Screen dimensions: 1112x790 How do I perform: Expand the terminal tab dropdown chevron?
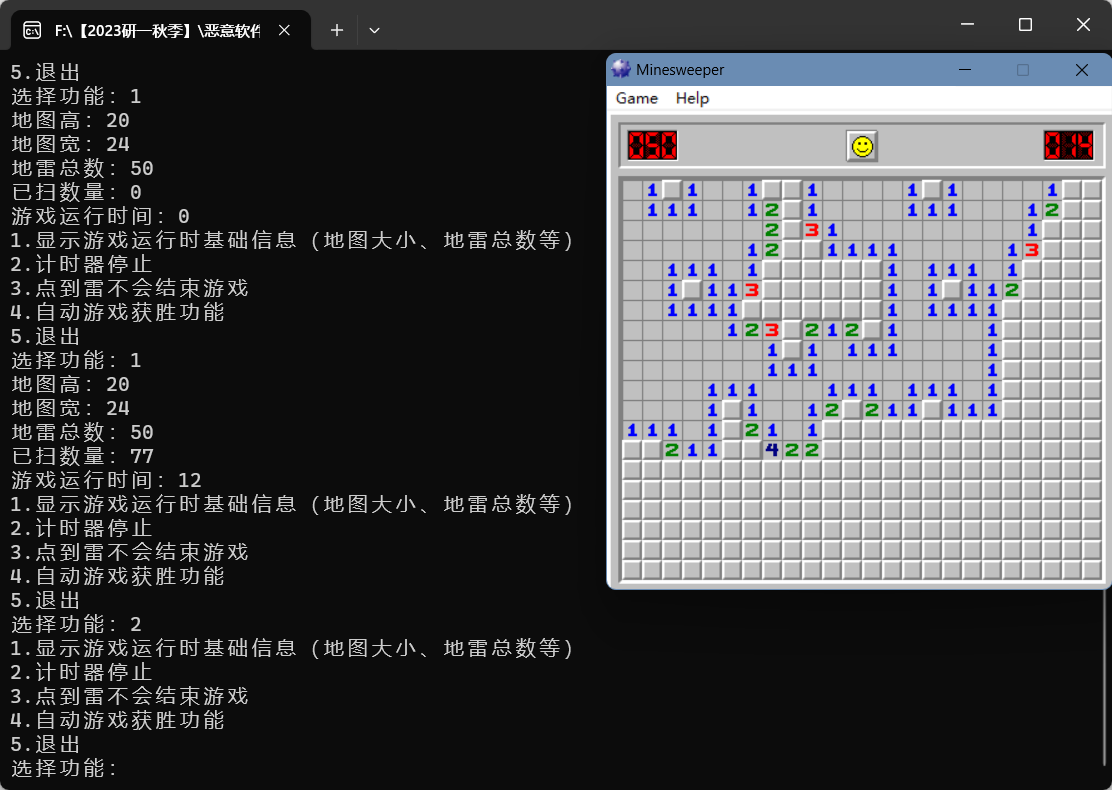click(374, 30)
